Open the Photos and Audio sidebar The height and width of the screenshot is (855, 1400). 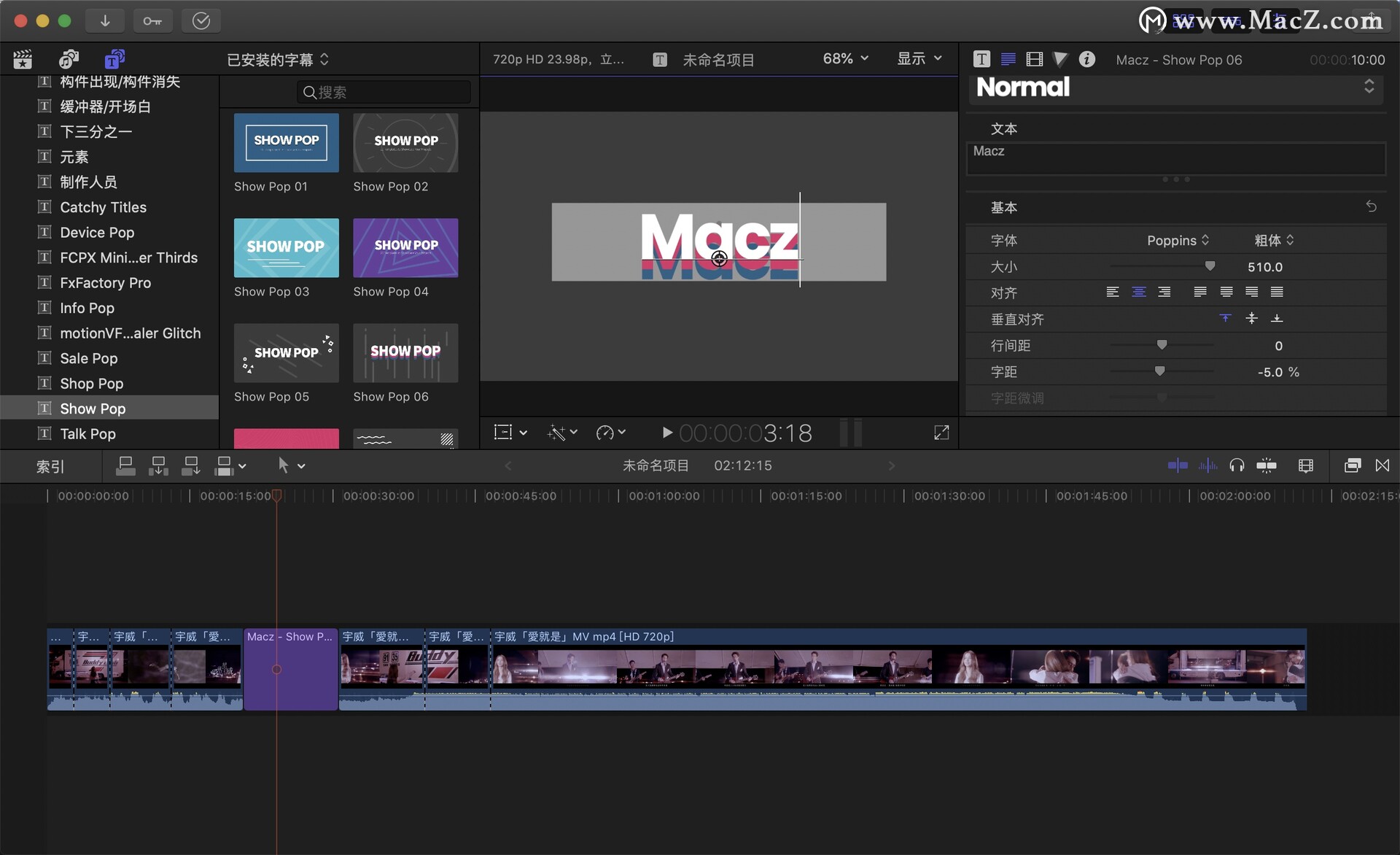pos(69,59)
